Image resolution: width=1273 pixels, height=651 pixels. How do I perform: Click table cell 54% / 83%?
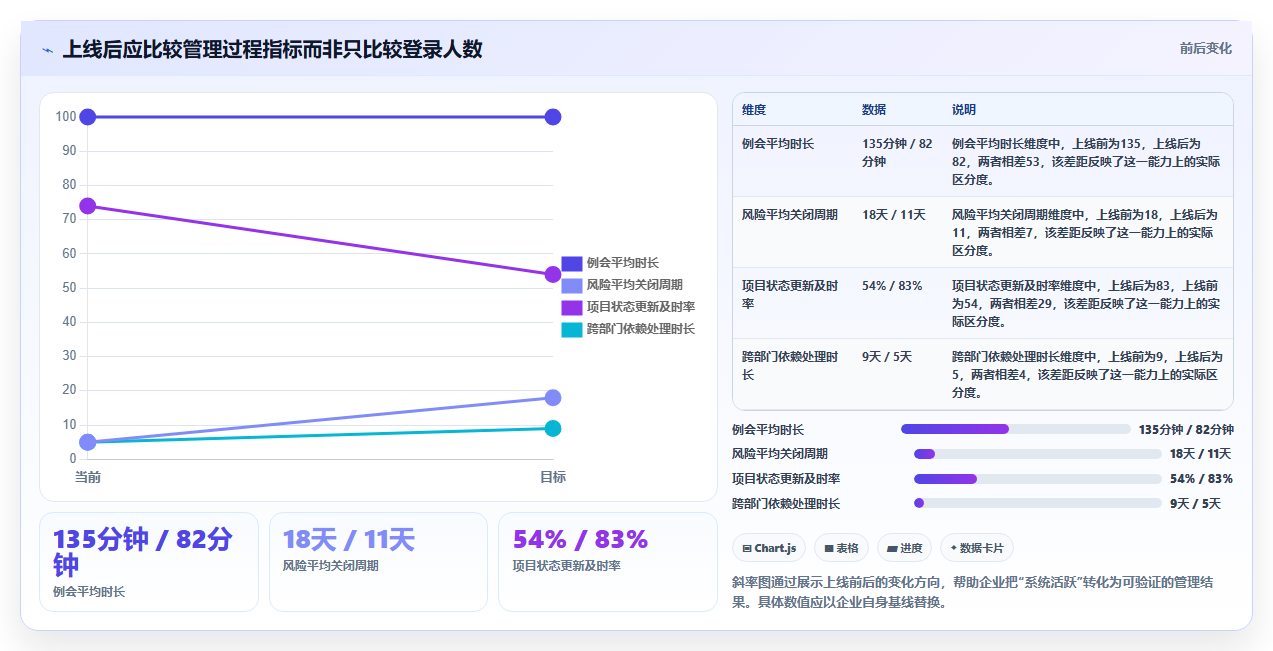892,286
